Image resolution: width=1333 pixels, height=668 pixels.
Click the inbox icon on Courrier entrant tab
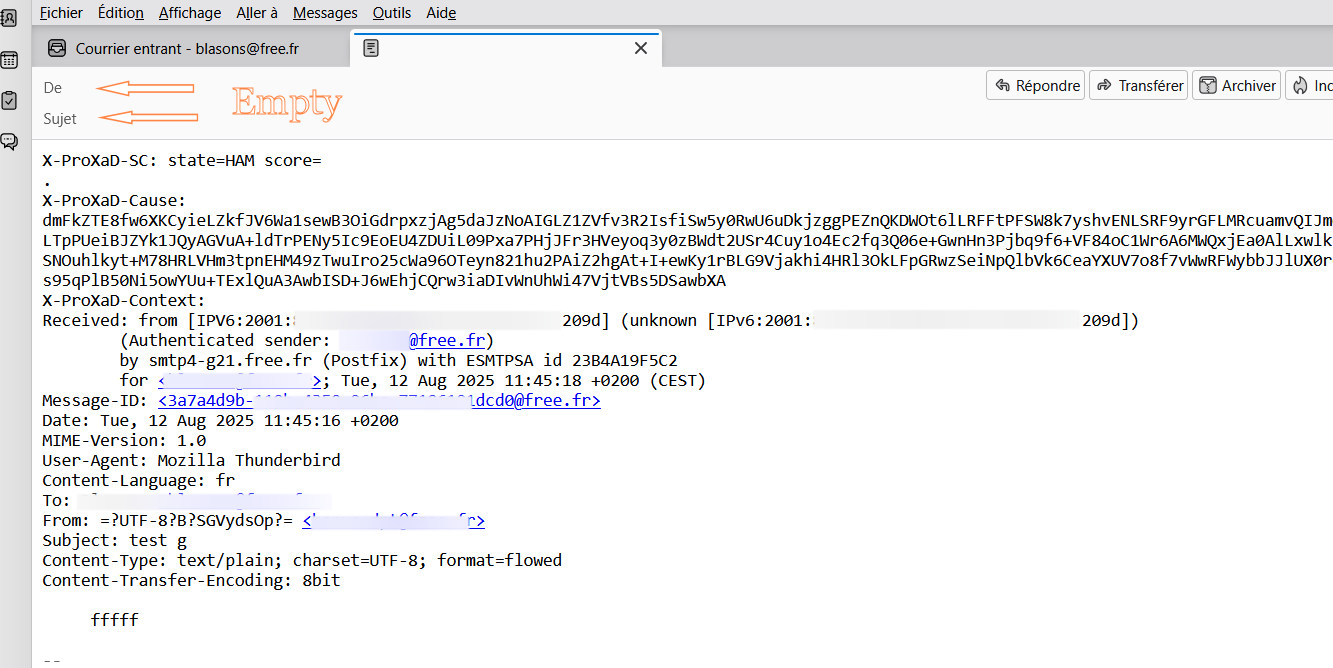[58, 48]
